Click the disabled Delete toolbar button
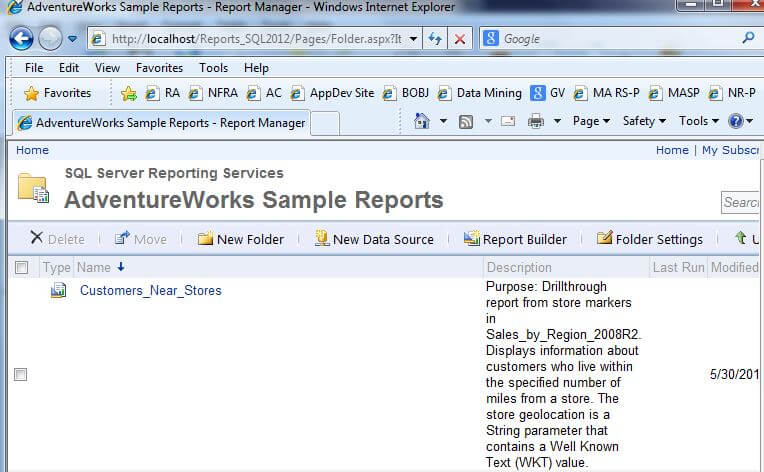 pyautogui.click(x=57, y=239)
